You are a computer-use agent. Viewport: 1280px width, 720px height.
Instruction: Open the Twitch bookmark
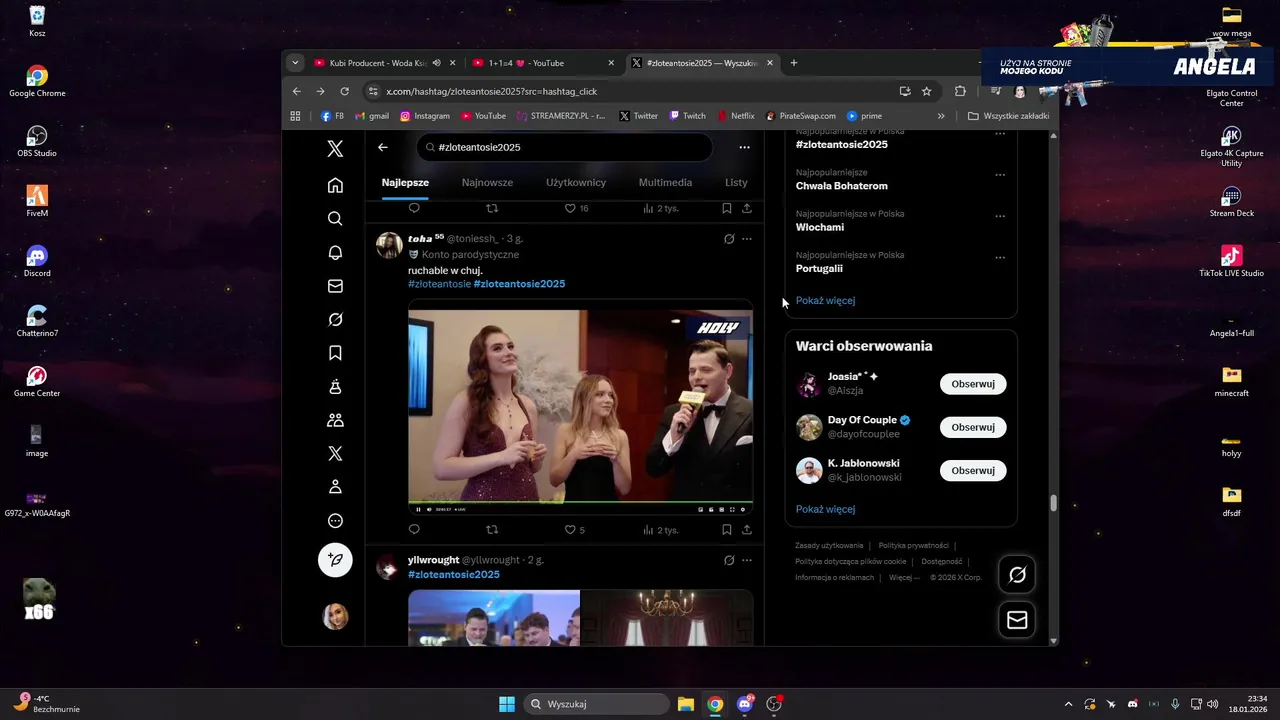(687, 116)
